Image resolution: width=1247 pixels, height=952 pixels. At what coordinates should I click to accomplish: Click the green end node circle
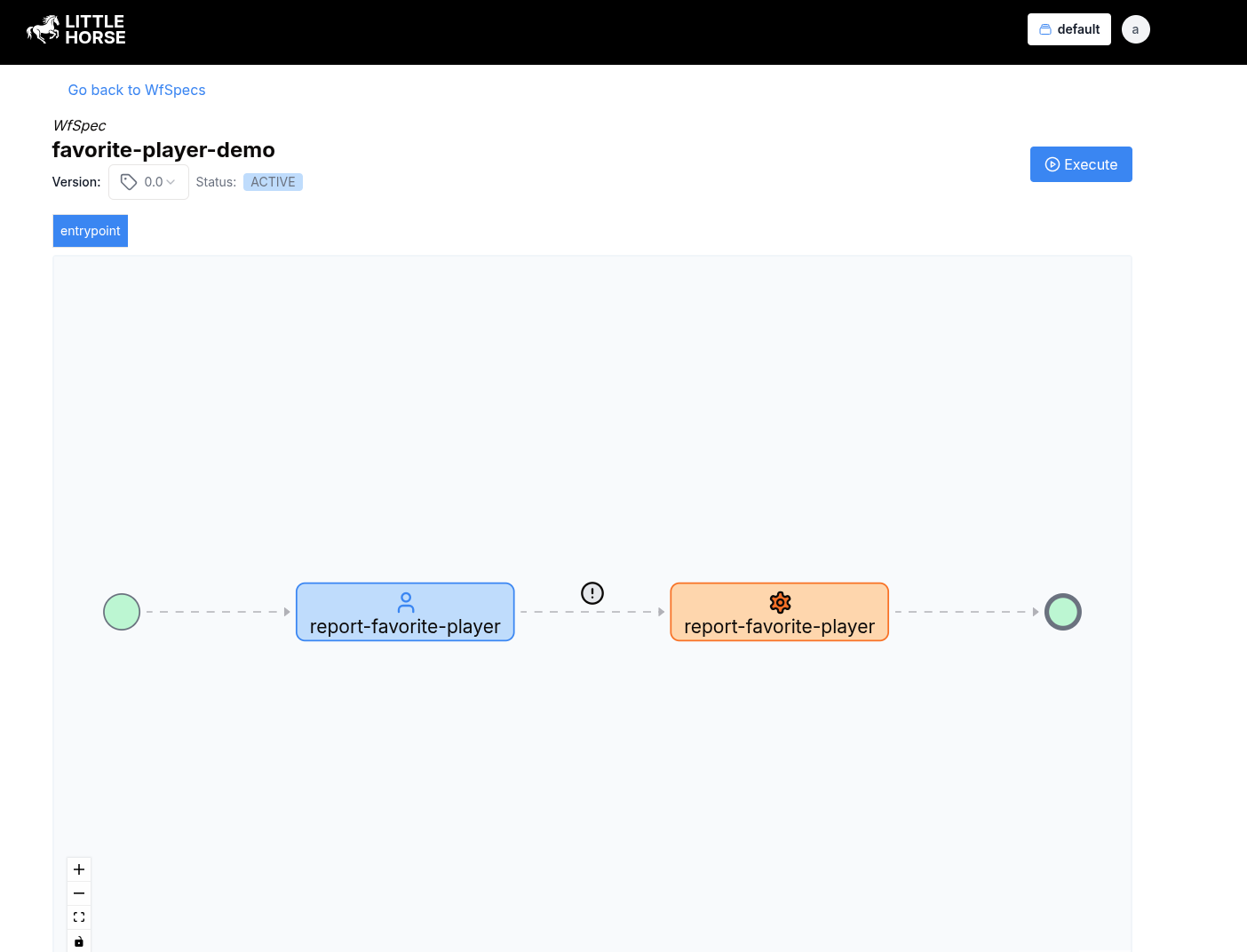(x=1062, y=611)
